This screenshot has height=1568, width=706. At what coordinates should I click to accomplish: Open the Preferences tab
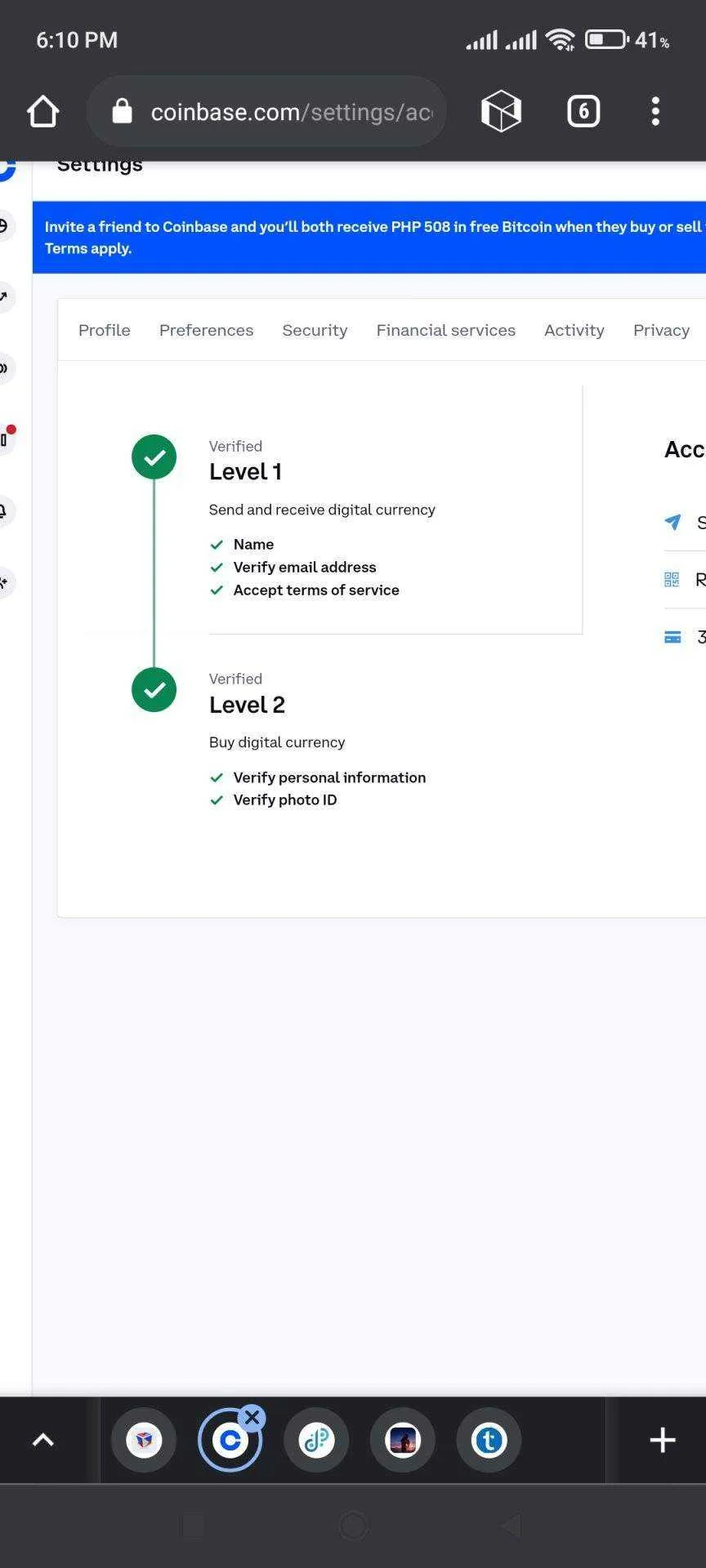[x=206, y=330]
